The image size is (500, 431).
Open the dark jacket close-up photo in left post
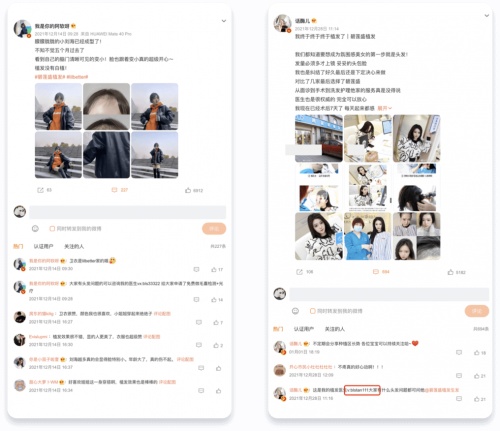106,155
